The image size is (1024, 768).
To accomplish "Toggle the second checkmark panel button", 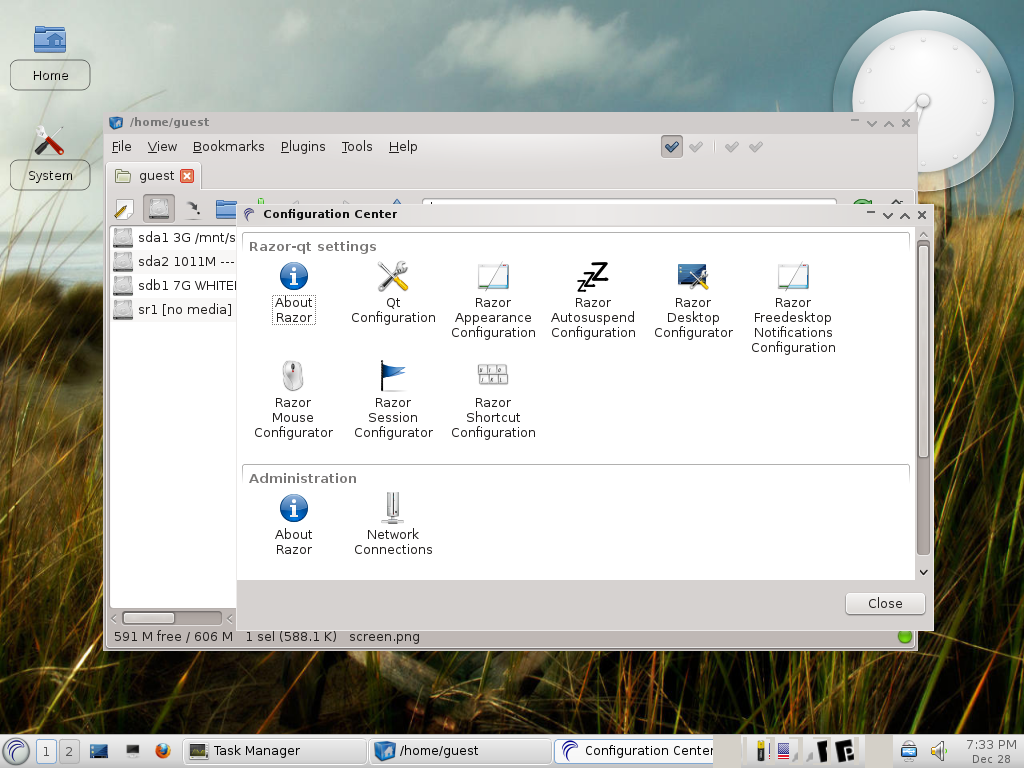I will point(696,147).
